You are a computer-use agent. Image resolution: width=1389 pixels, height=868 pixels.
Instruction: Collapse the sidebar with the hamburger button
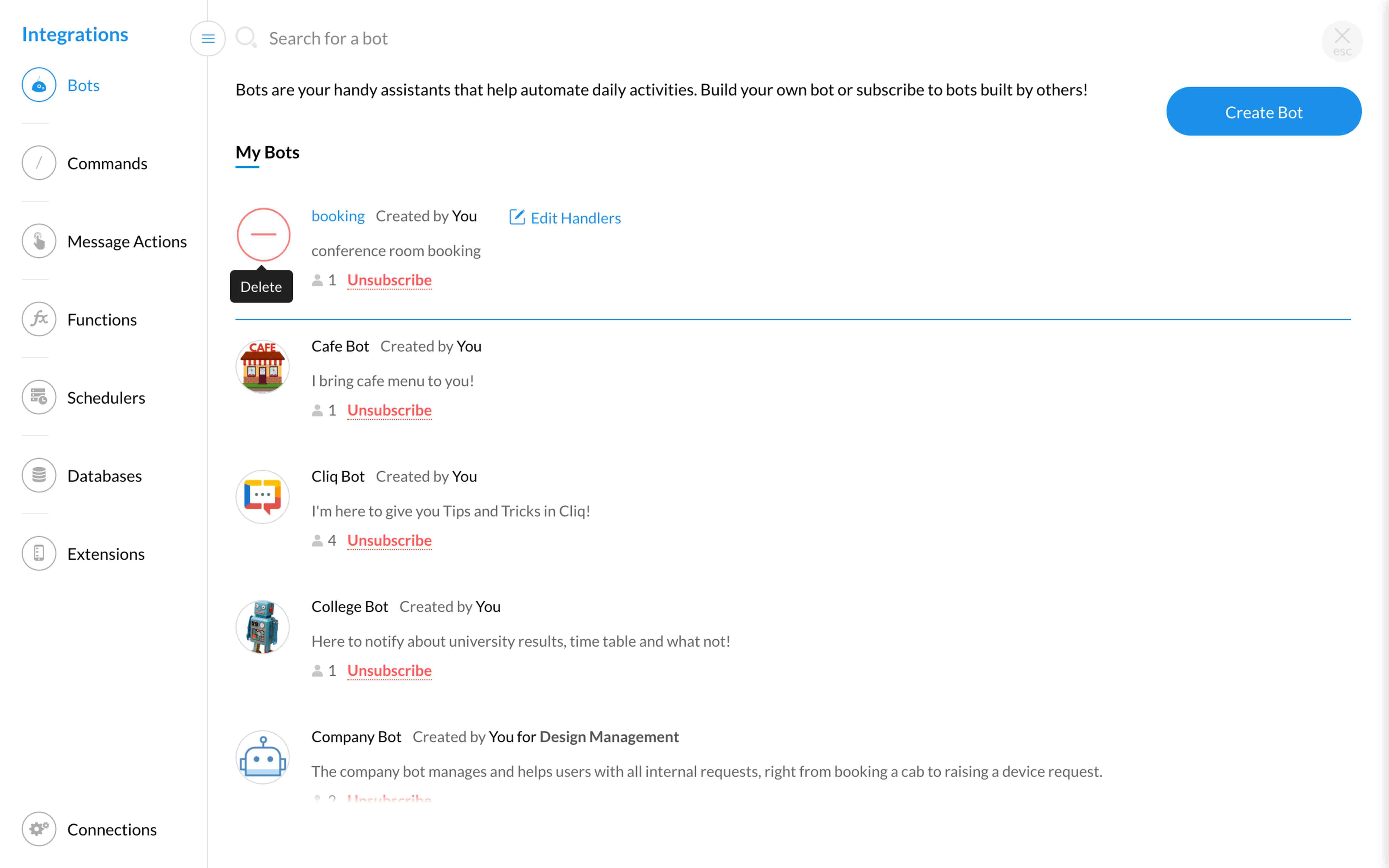tap(208, 39)
